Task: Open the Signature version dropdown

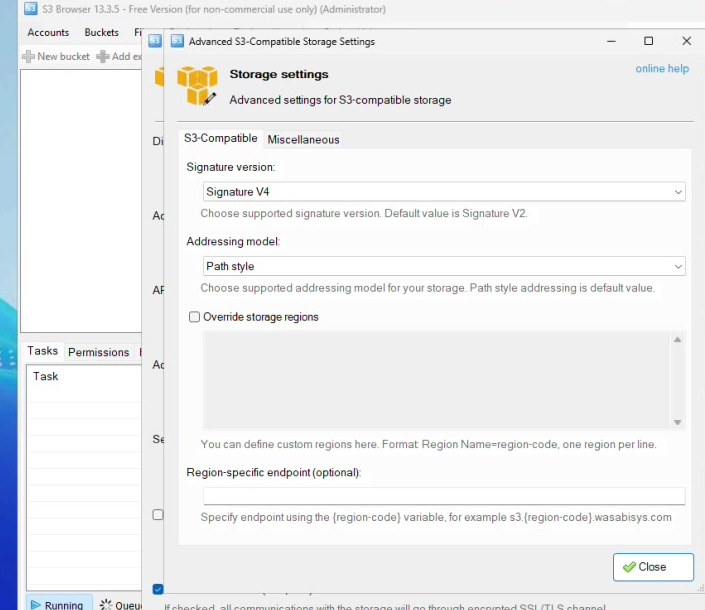Action: point(444,192)
